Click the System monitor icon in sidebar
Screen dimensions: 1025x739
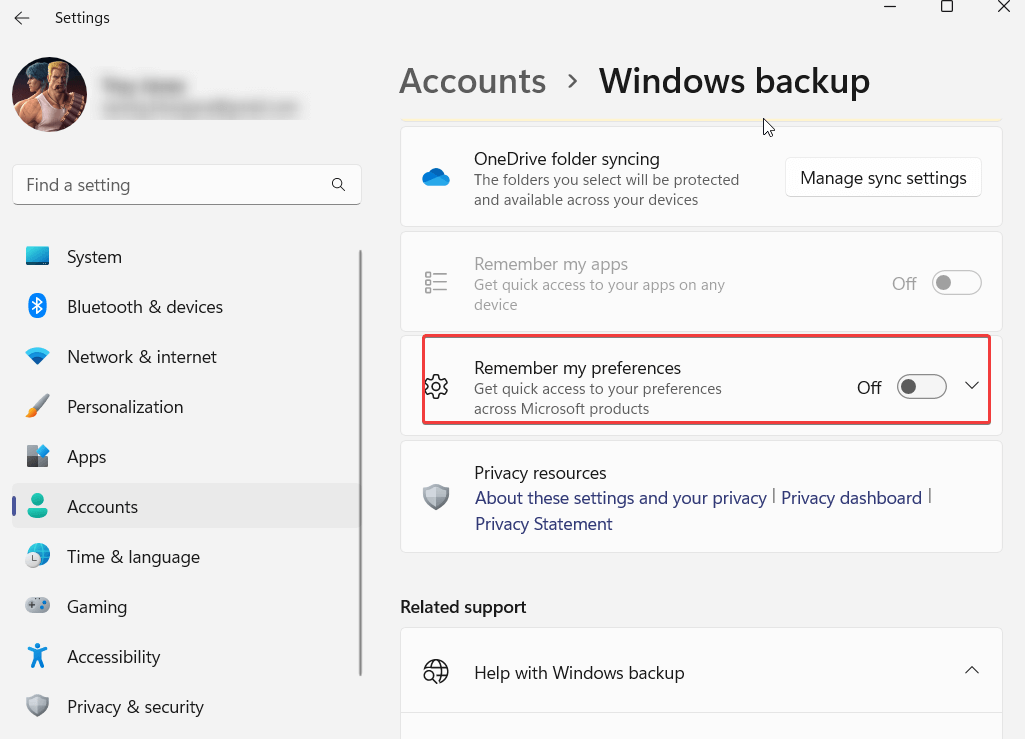[38, 257]
